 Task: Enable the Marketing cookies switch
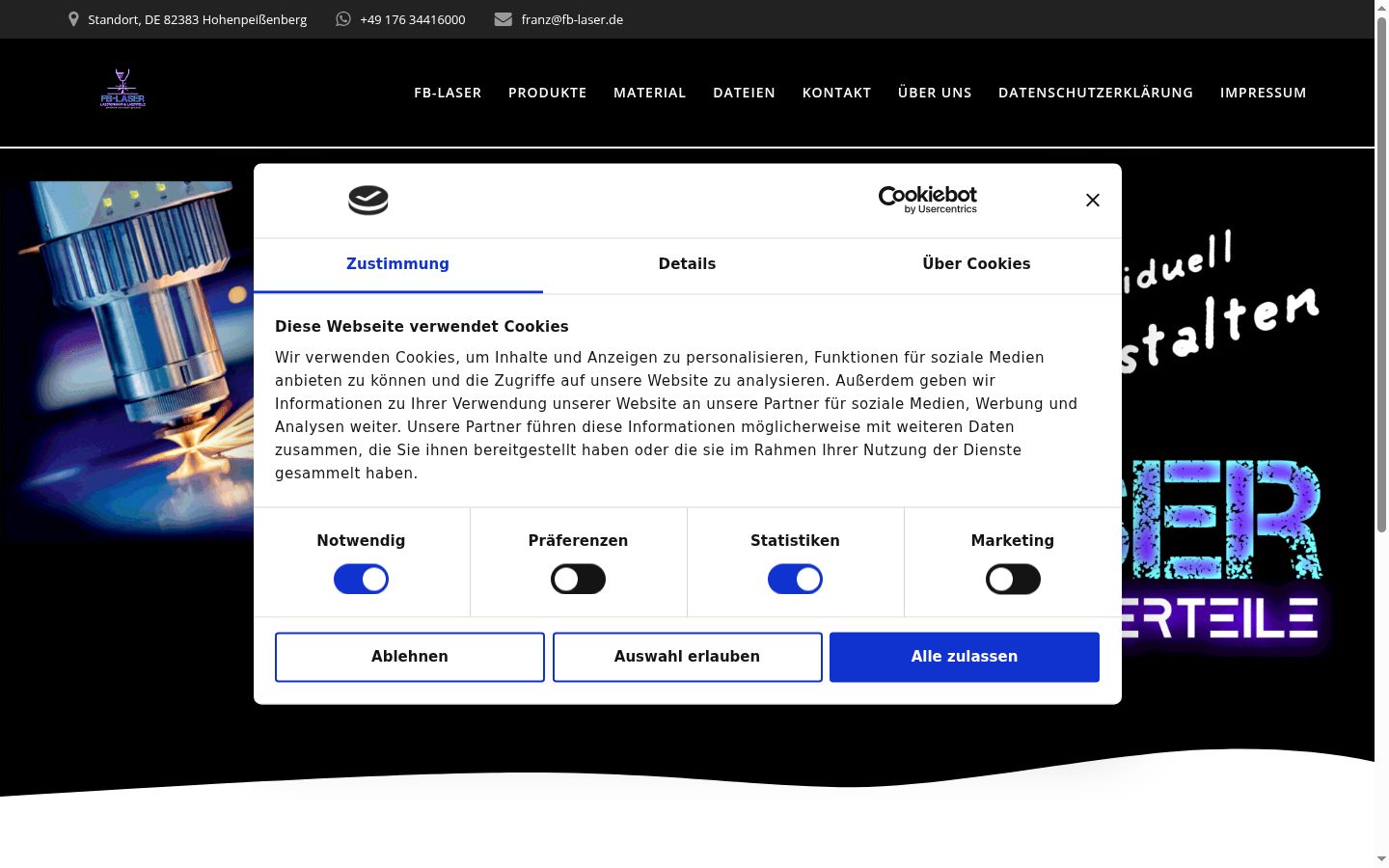coord(1013,580)
